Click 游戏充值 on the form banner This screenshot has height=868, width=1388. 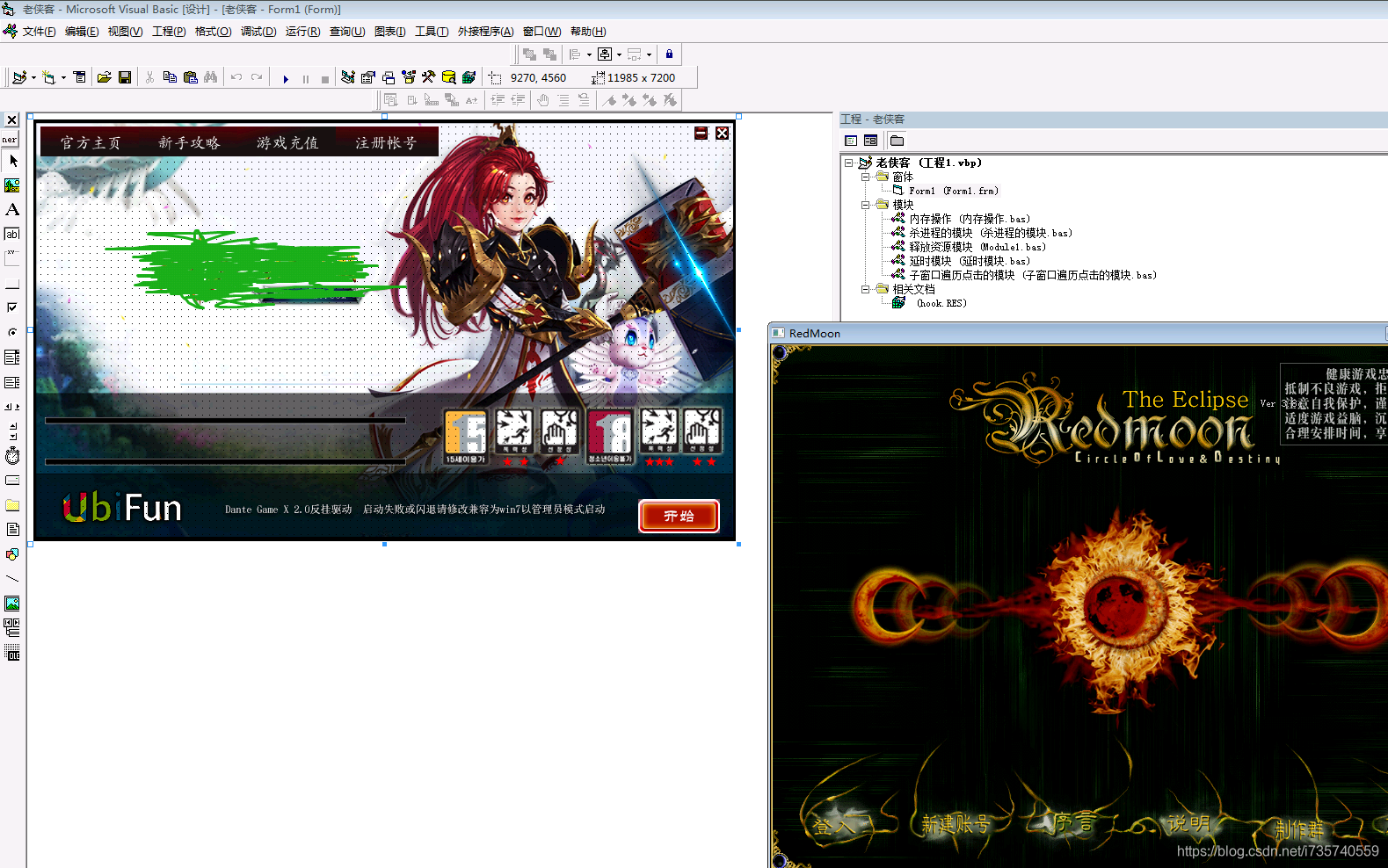[x=287, y=142]
